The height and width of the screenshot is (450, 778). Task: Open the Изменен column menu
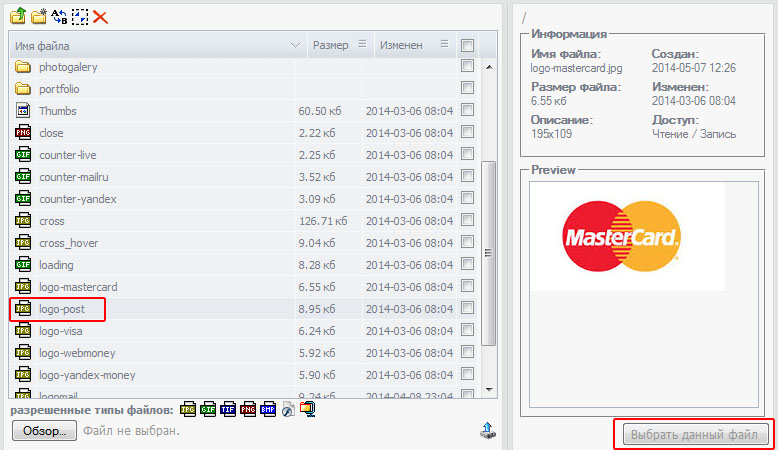(445, 45)
